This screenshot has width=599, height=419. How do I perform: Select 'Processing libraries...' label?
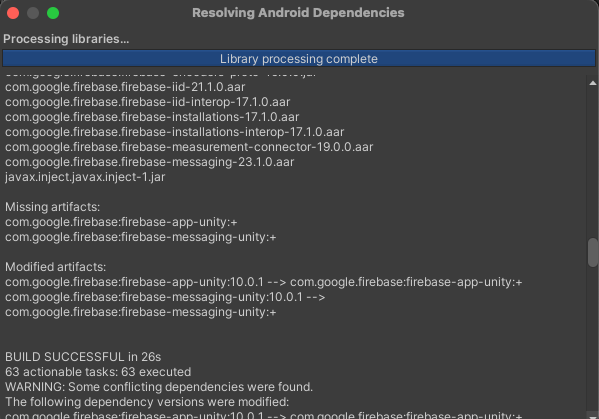66,39
